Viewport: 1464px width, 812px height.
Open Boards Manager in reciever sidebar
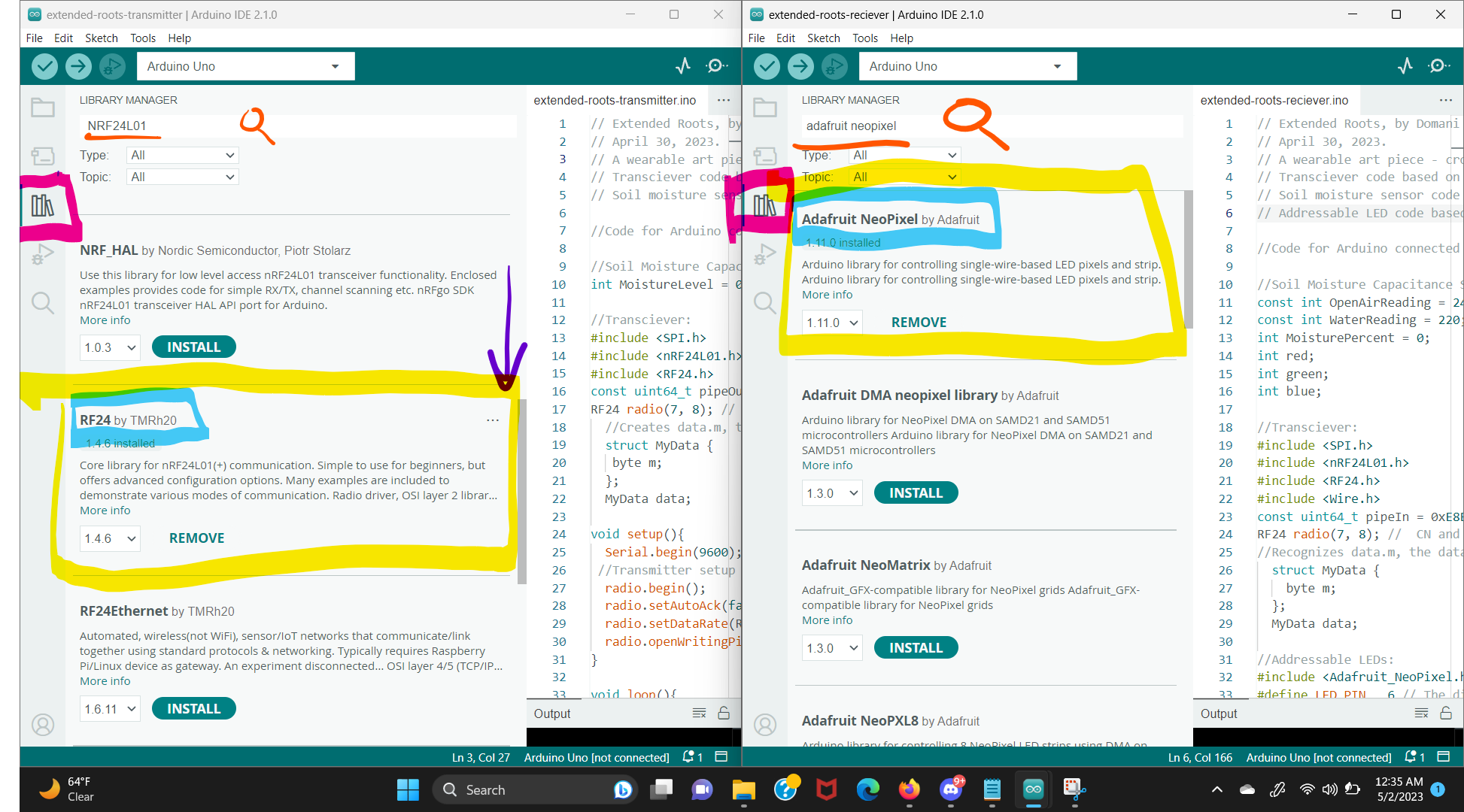(x=765, y=156)
